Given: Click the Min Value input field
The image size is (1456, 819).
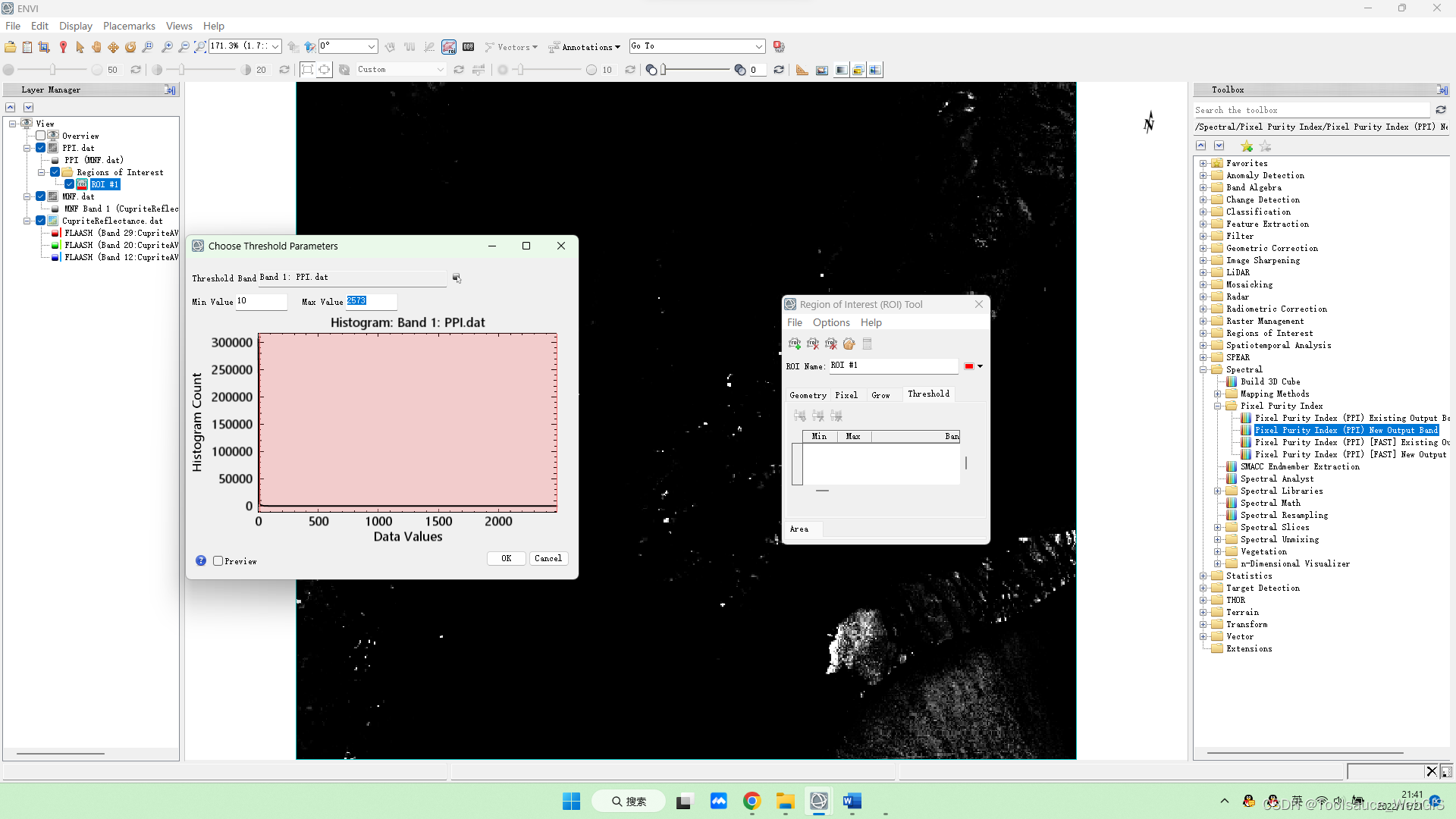Looking at the screenshot, I should pyautogui.click(x=261, y=301).
